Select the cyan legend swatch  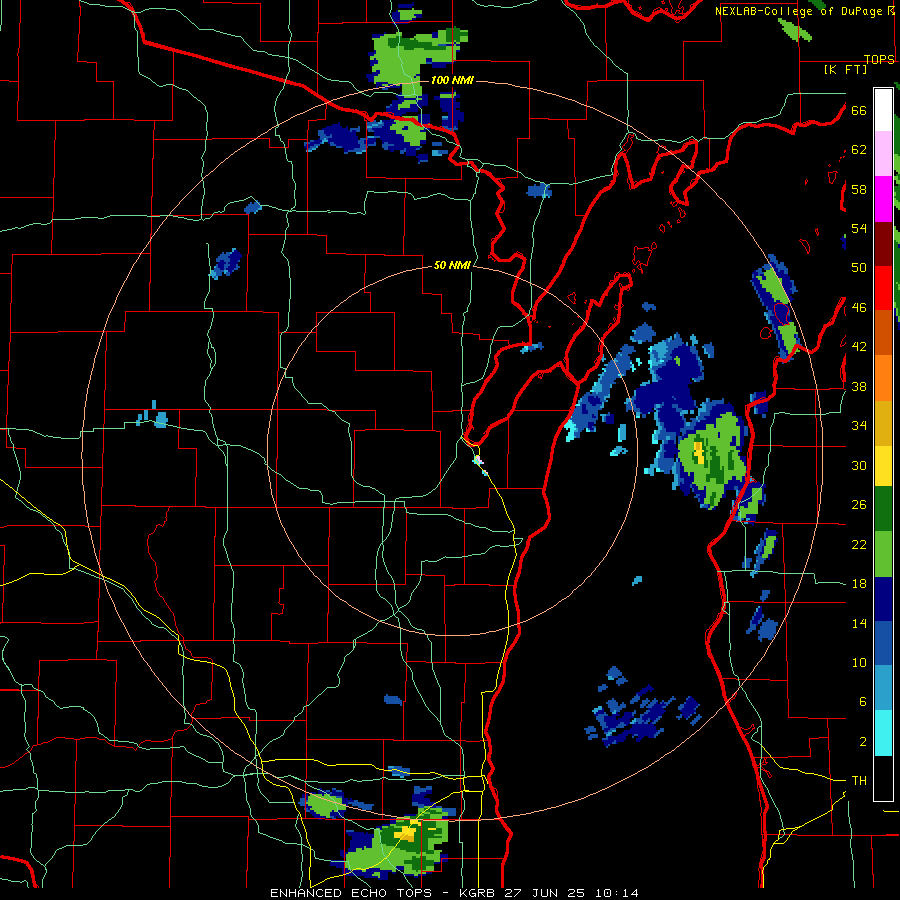tap(883, 733)
